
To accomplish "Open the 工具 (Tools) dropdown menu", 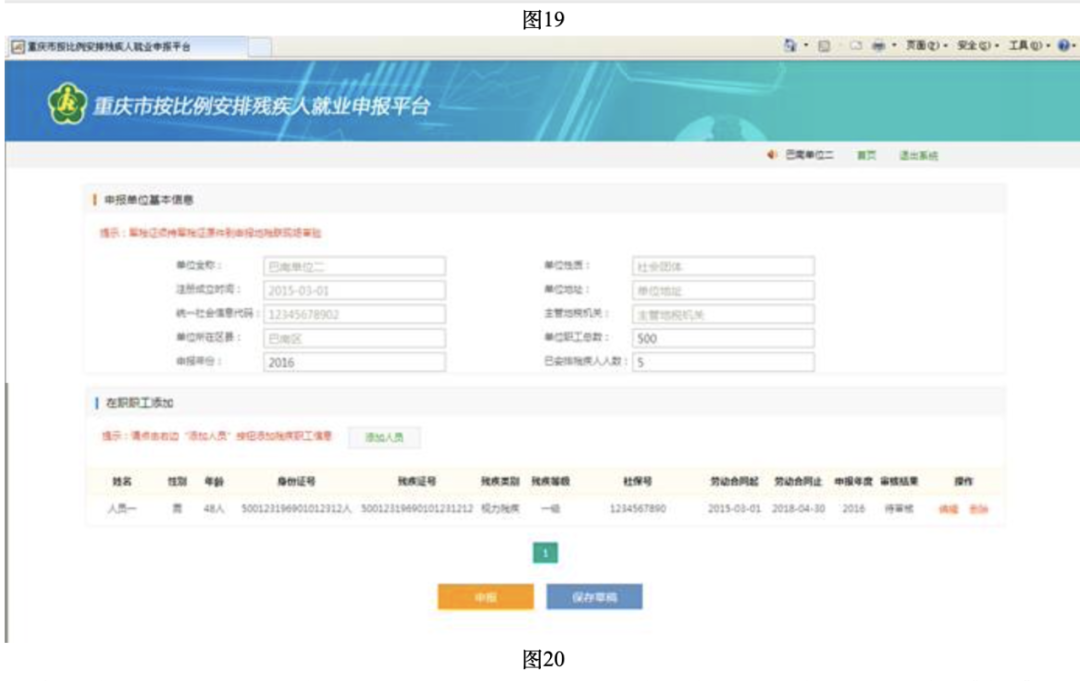I will tap(1027, 46).
